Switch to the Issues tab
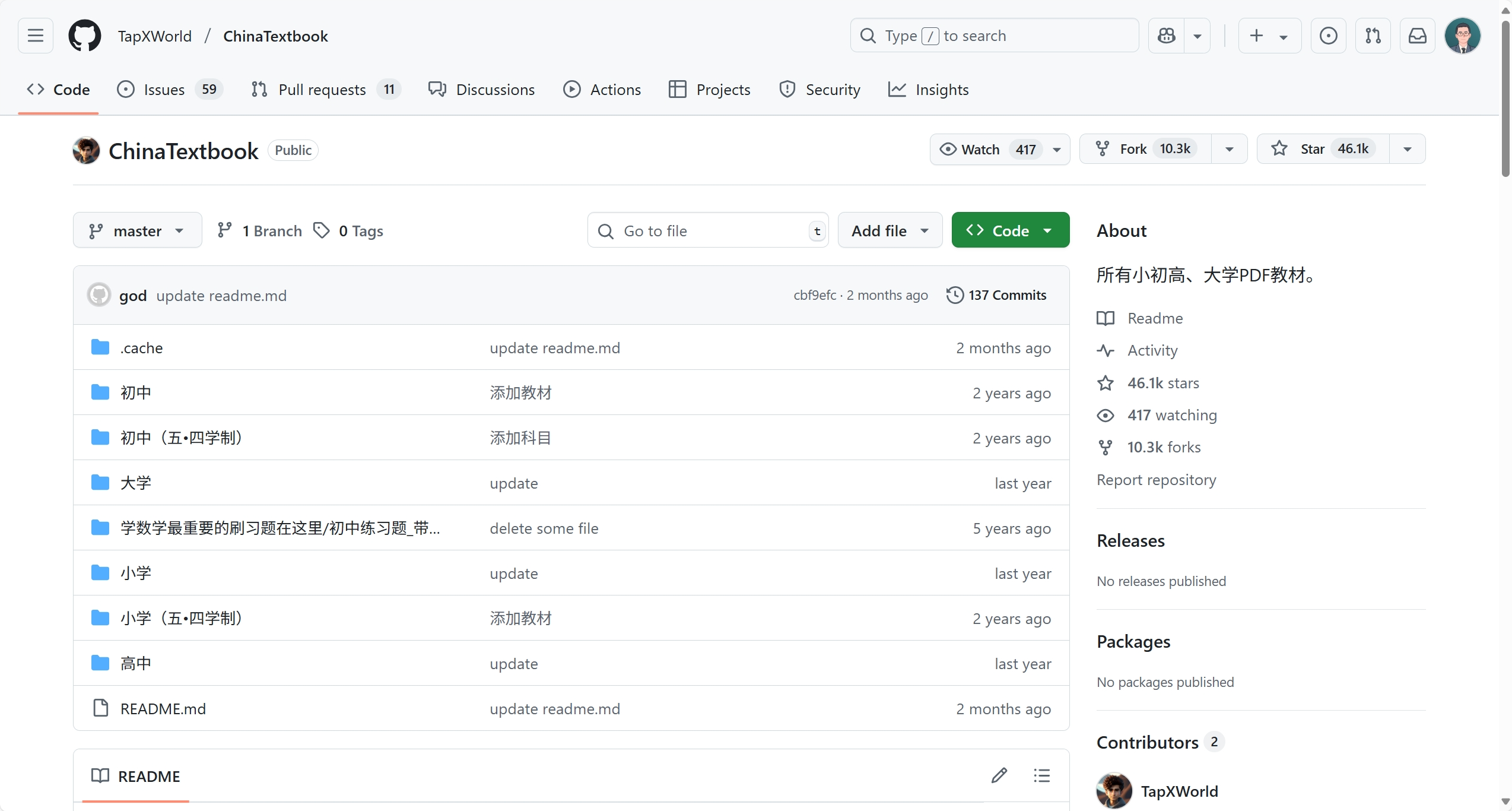The height and width of the screenshot is (811, 1512). [x=170, y=90]
